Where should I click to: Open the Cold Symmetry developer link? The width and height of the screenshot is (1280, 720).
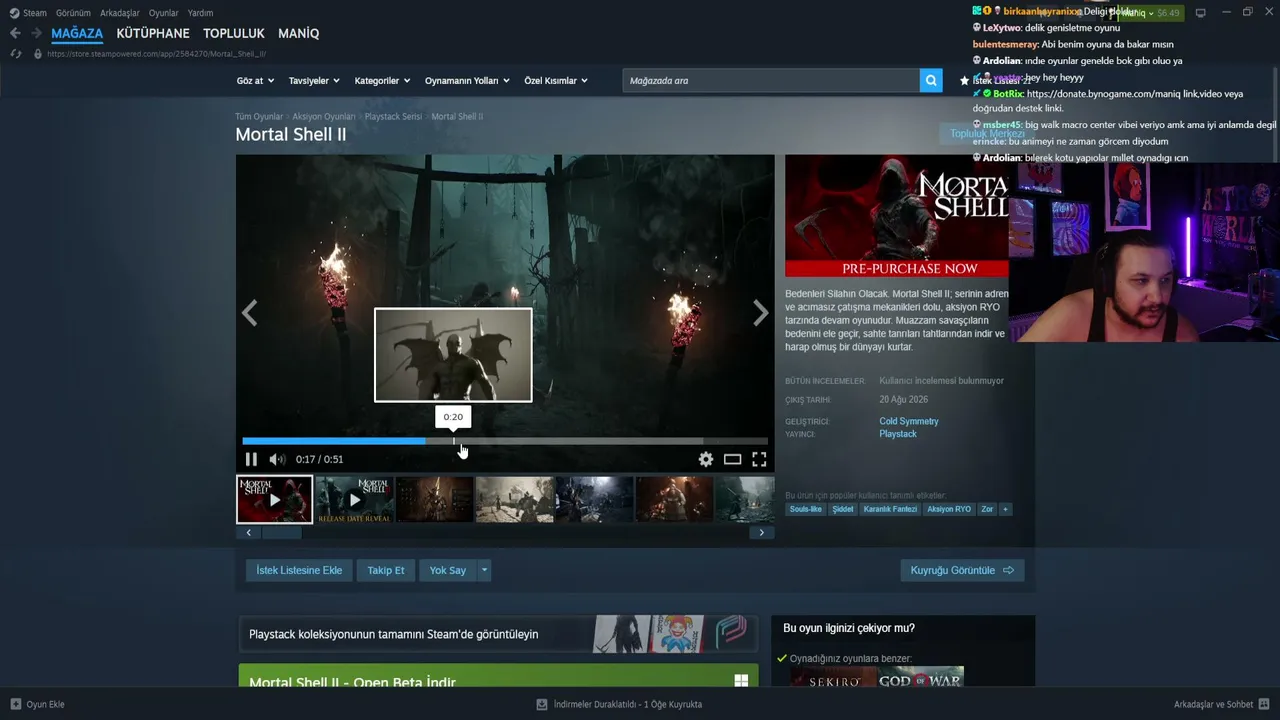tap(909, 422)
